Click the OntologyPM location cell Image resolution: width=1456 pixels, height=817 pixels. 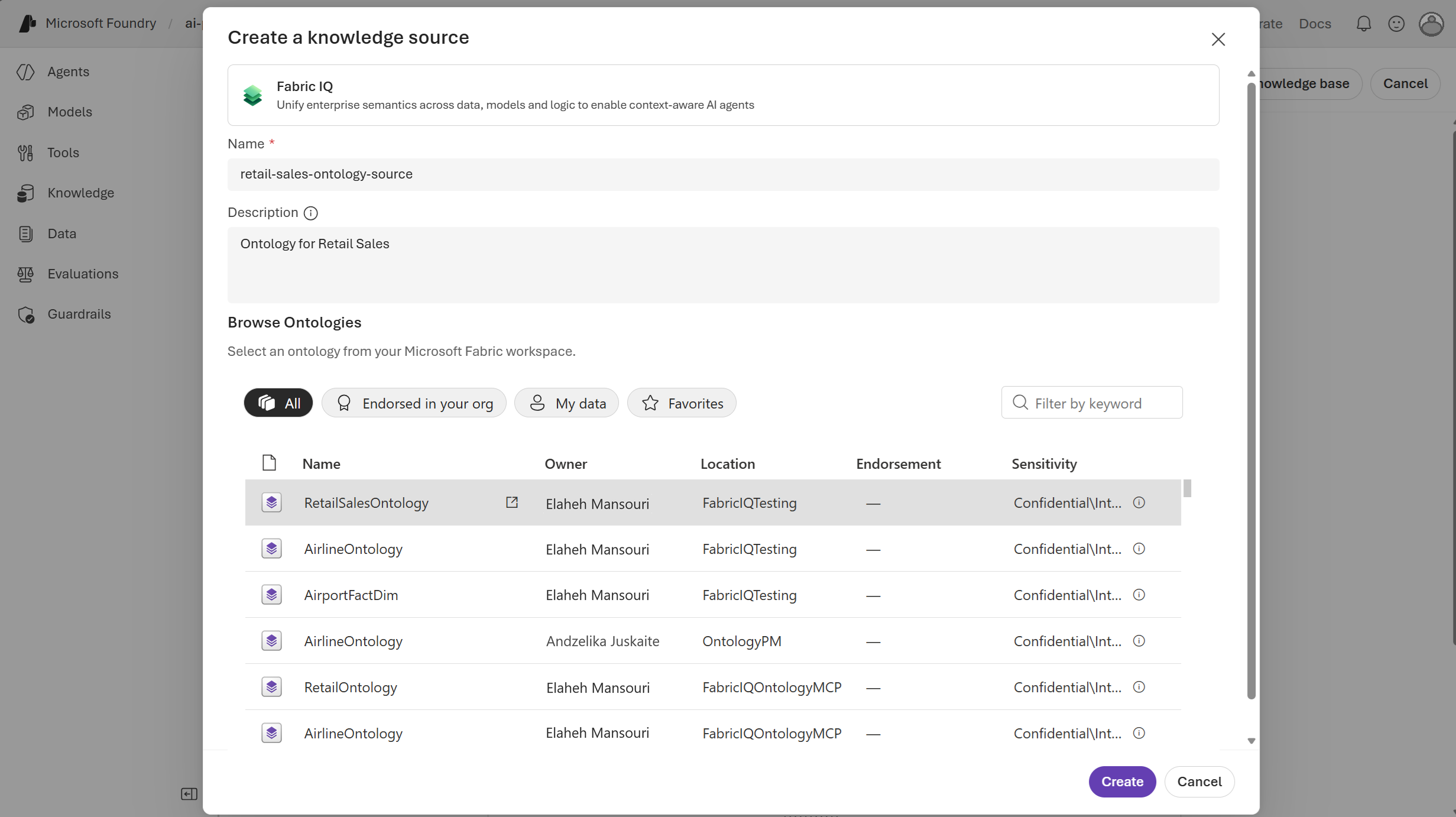pyautogui.click(x=742, y=641)
